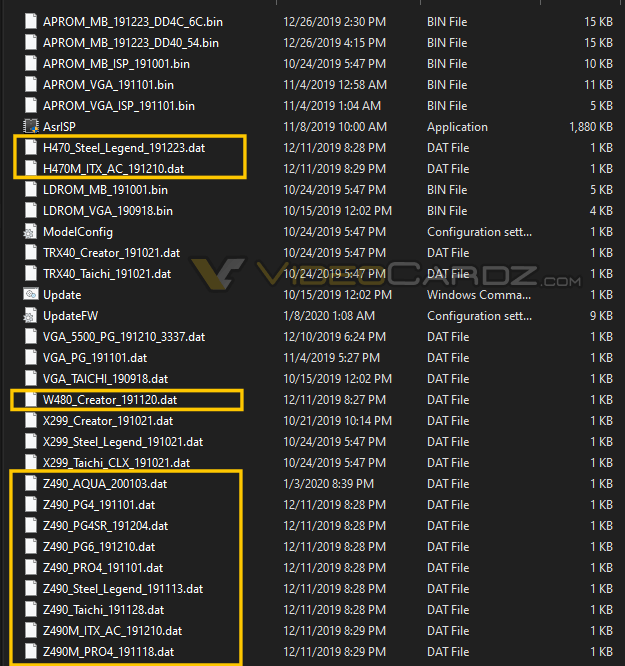This screenshot has width=625, height=666.
Task: Select file name LDROM_VGA_190918.bin
Action: click(108, 211)
